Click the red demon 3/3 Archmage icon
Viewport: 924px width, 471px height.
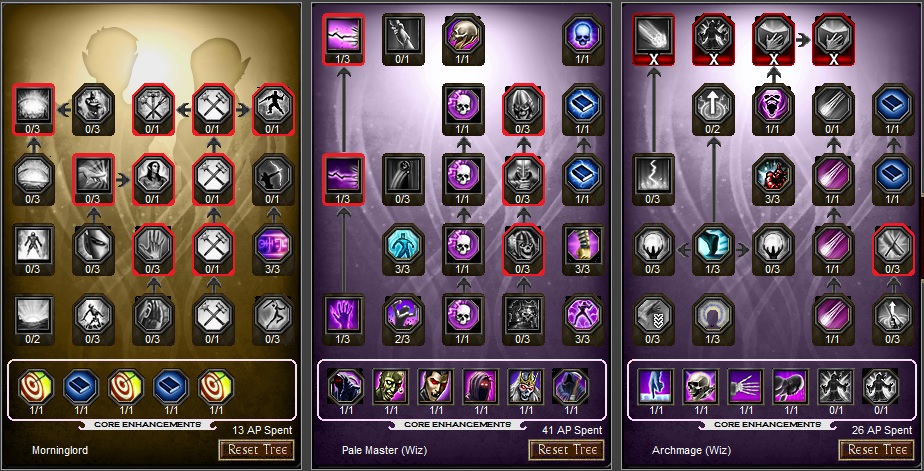773,174
